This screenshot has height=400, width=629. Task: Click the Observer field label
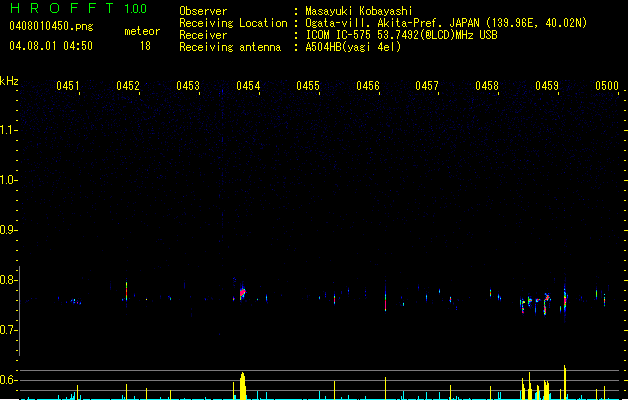click(203, 11)
